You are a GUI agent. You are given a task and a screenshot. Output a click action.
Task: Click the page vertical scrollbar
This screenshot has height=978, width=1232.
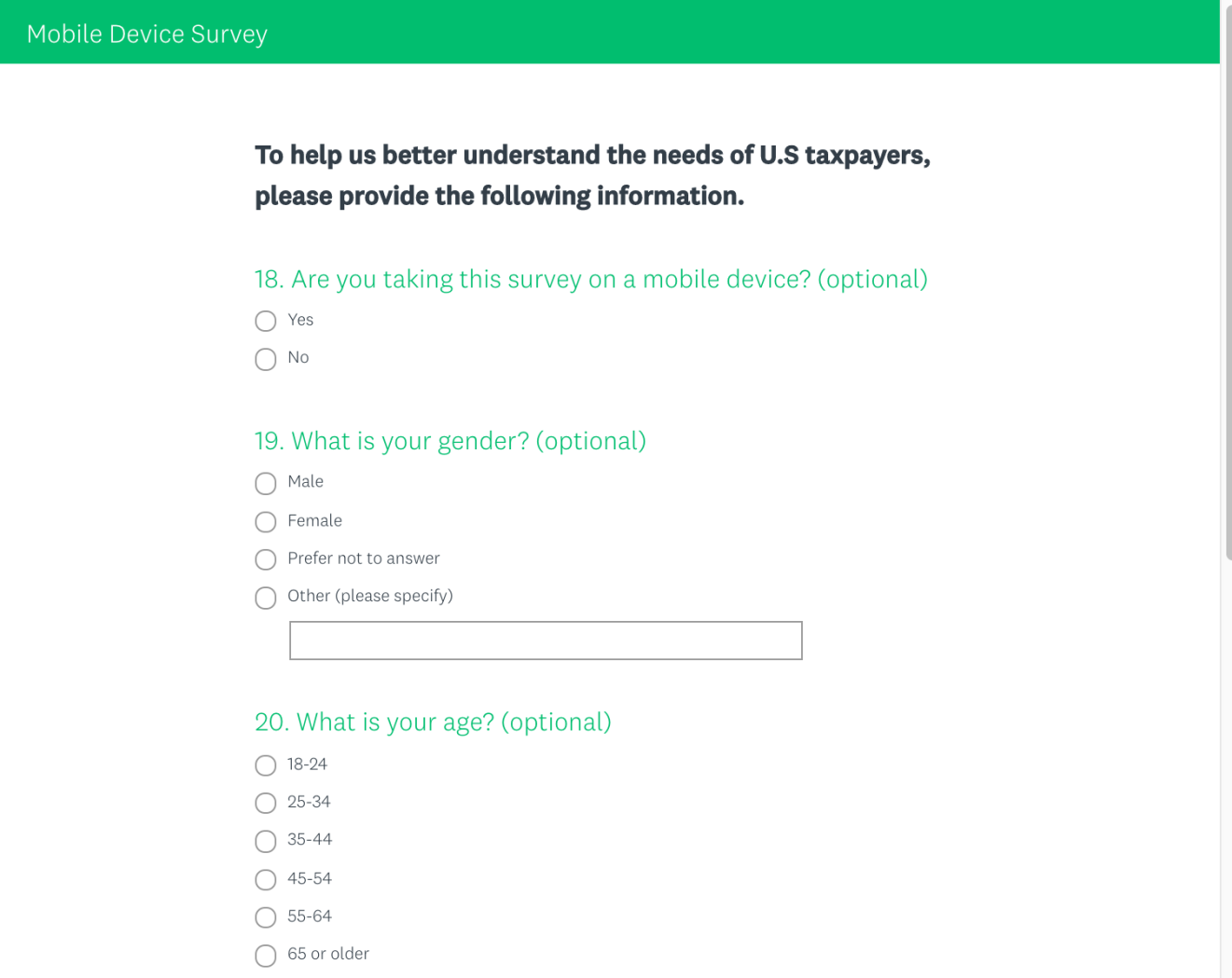pyautogui.click(x=1226, y=280)
